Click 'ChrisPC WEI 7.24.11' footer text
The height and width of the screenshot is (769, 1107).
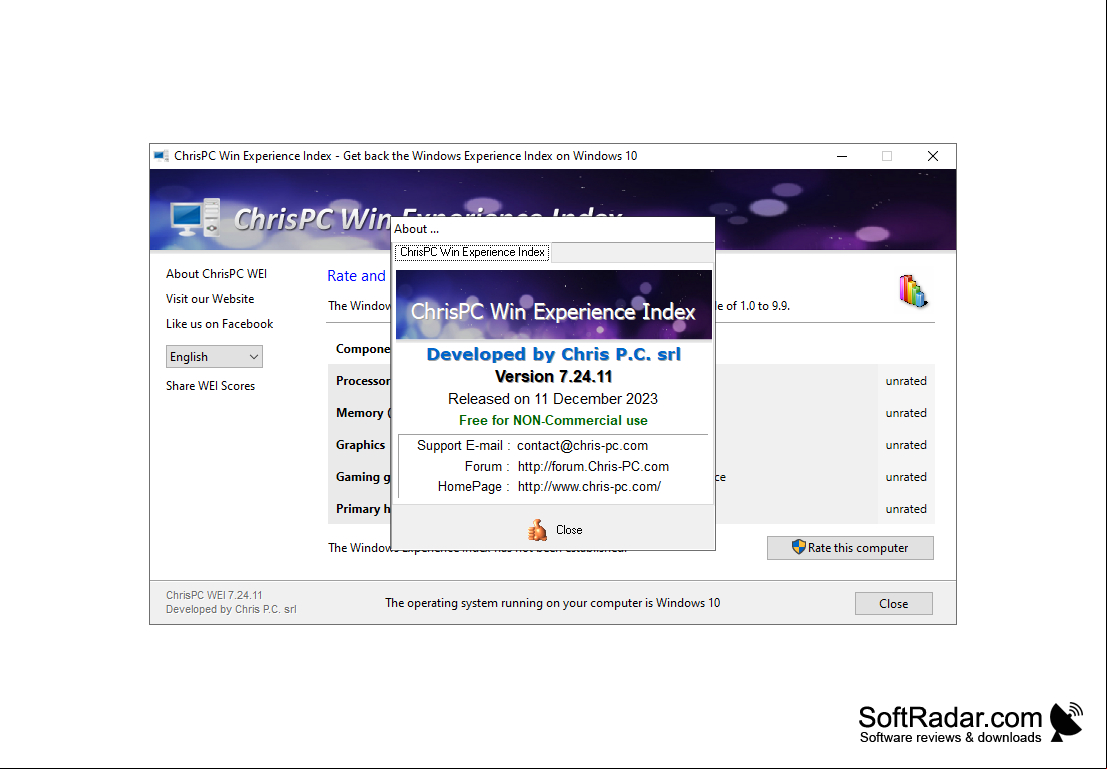(214, 595)
